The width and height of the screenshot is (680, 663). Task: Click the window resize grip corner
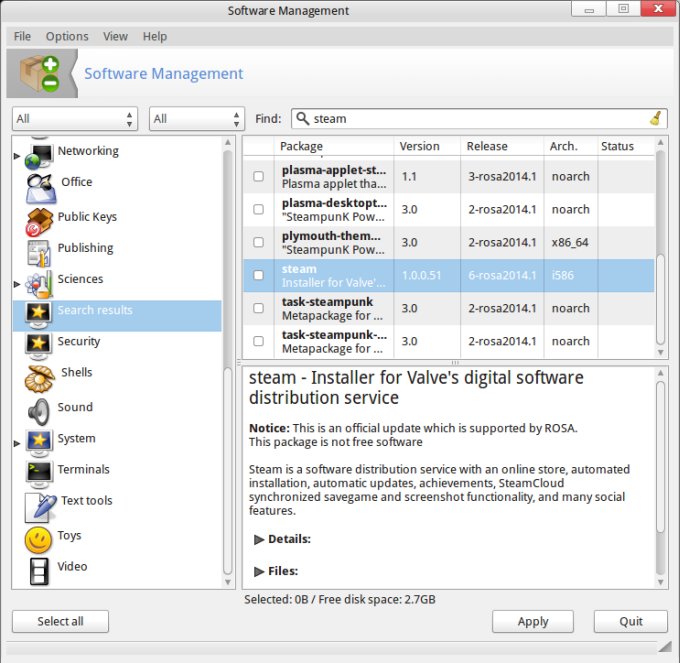click(x=665, y=647)
